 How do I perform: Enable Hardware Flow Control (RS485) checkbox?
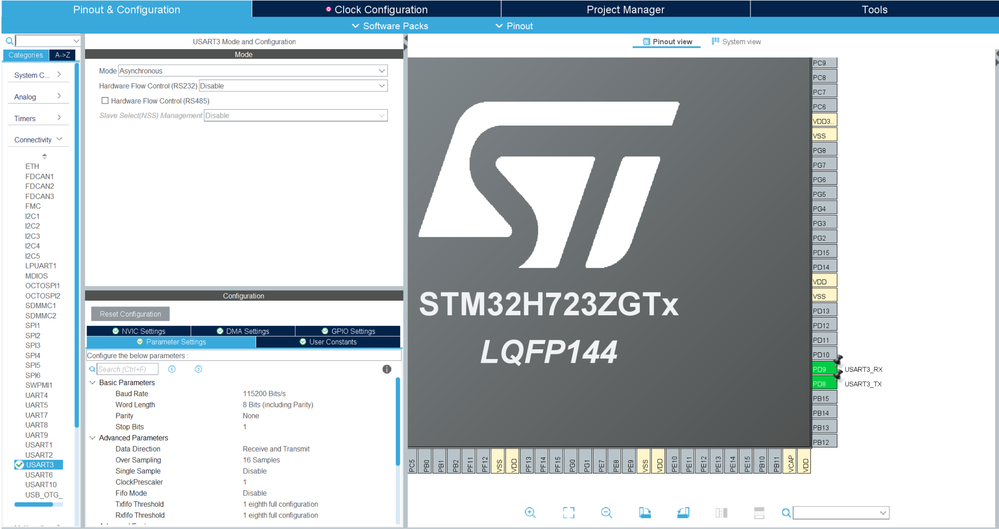coord(105,101)
